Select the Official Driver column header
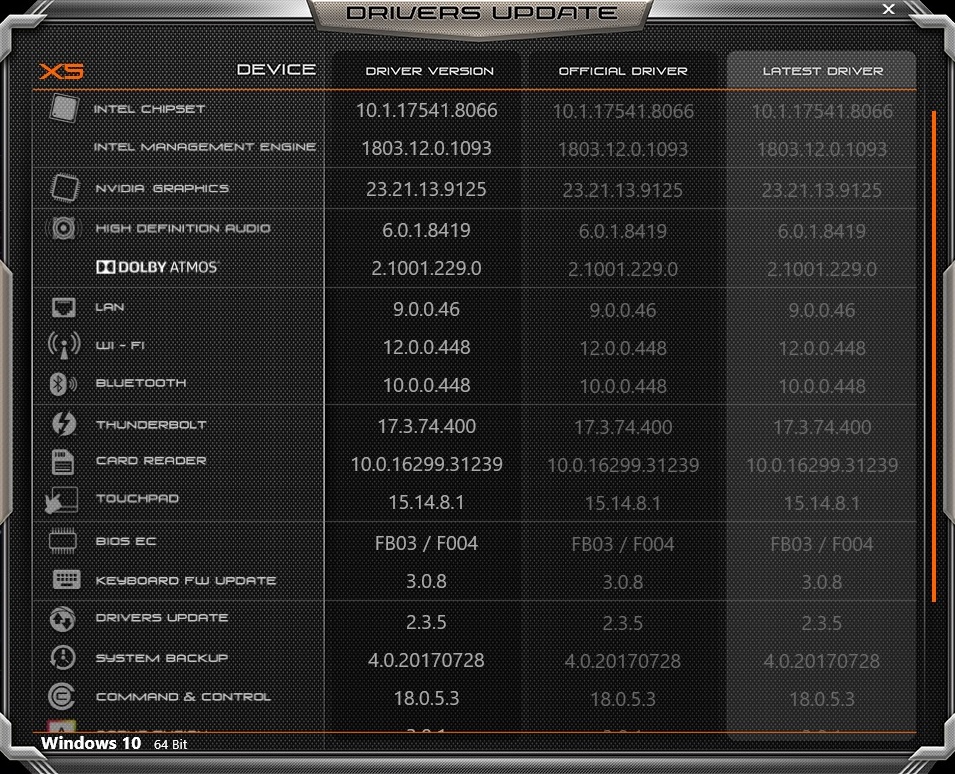The height and width of the screenshot is (774, 955). 623,71
